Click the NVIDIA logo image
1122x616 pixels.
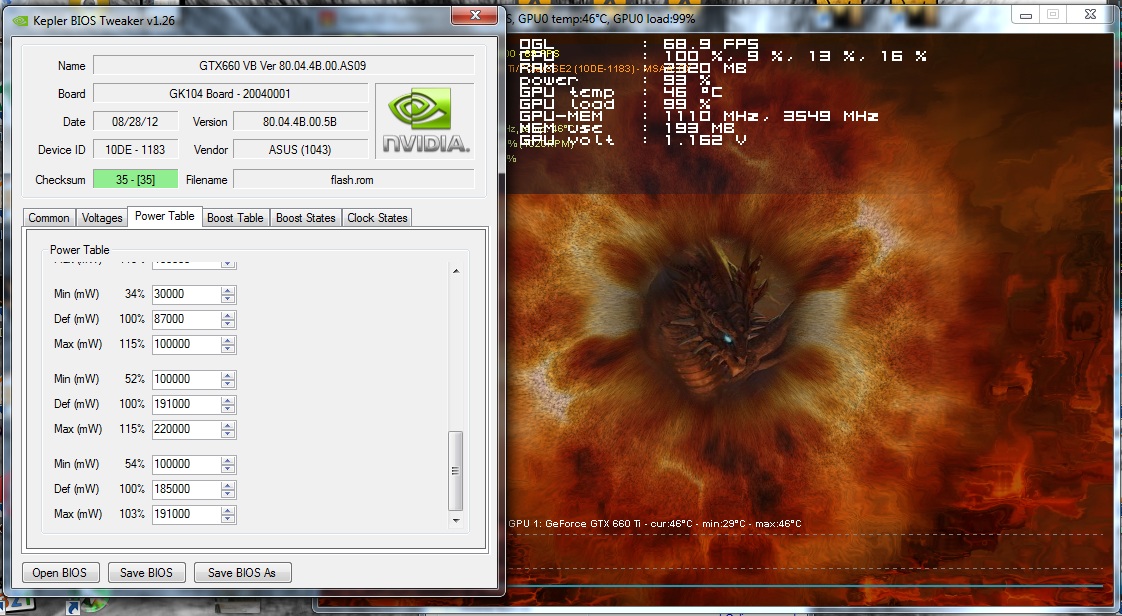425,121
